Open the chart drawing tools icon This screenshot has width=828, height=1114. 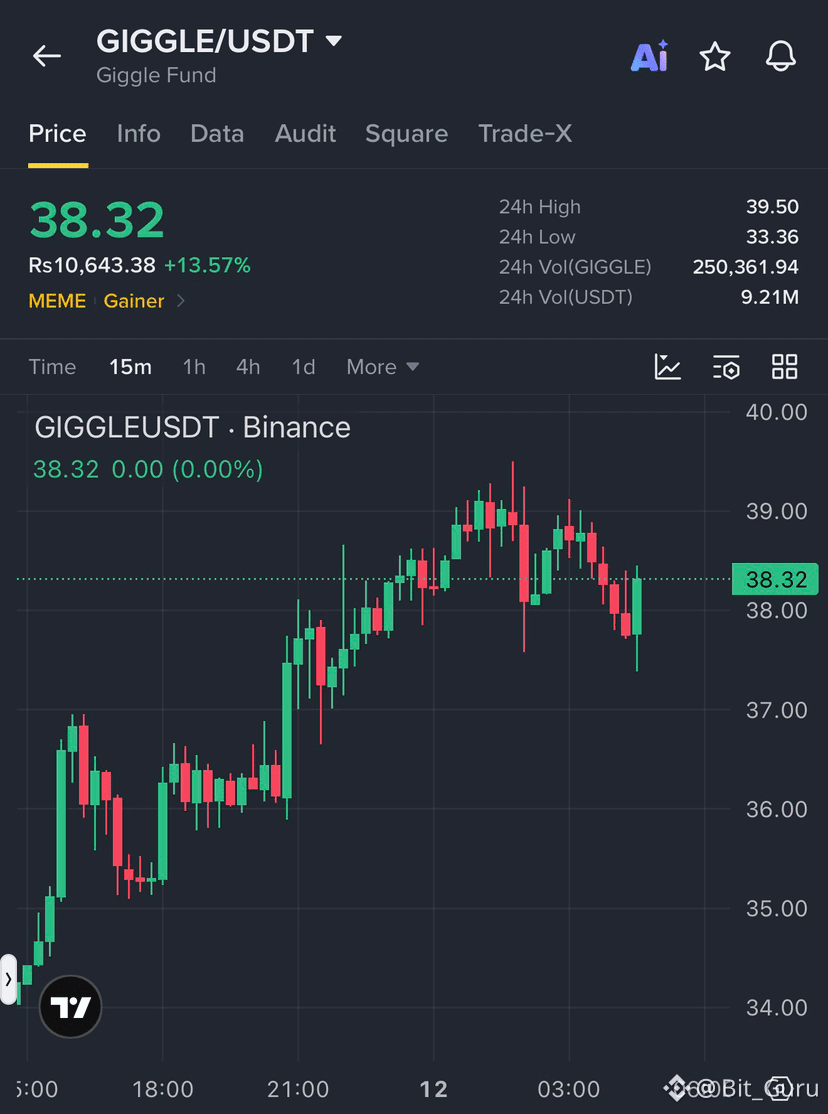tap(667, 367)
